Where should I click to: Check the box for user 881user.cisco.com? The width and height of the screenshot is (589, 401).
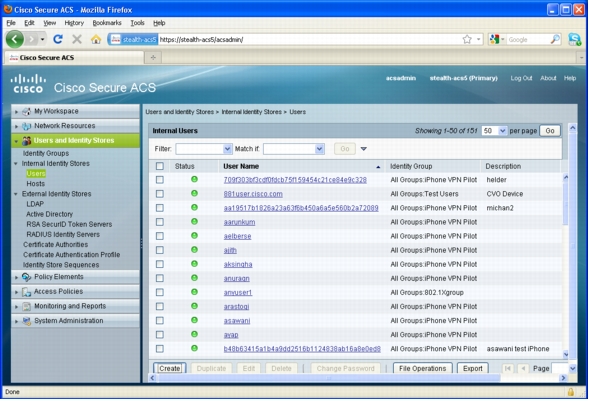pyautogui.click(x=160, y=194)
